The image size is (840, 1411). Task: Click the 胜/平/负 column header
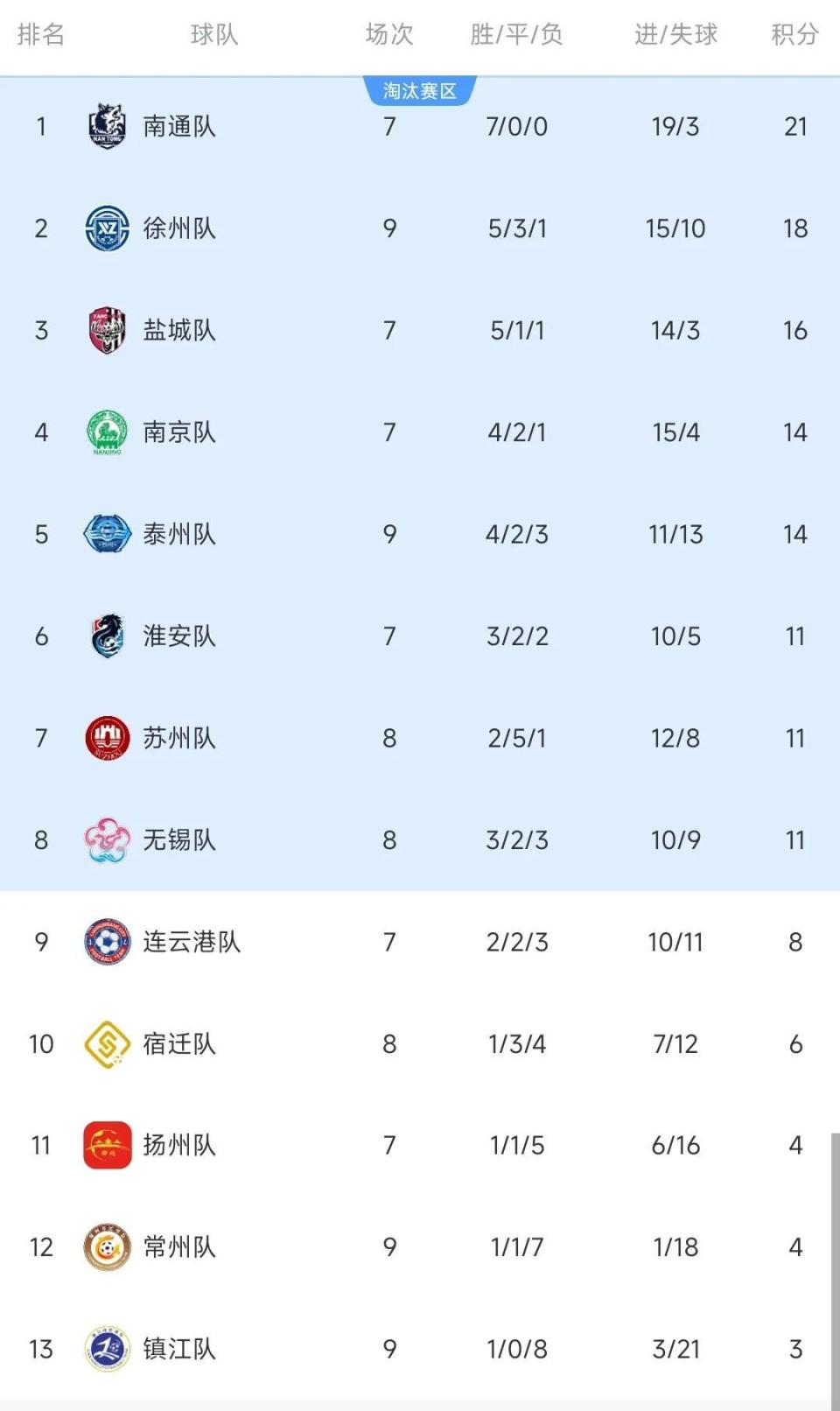516,34
